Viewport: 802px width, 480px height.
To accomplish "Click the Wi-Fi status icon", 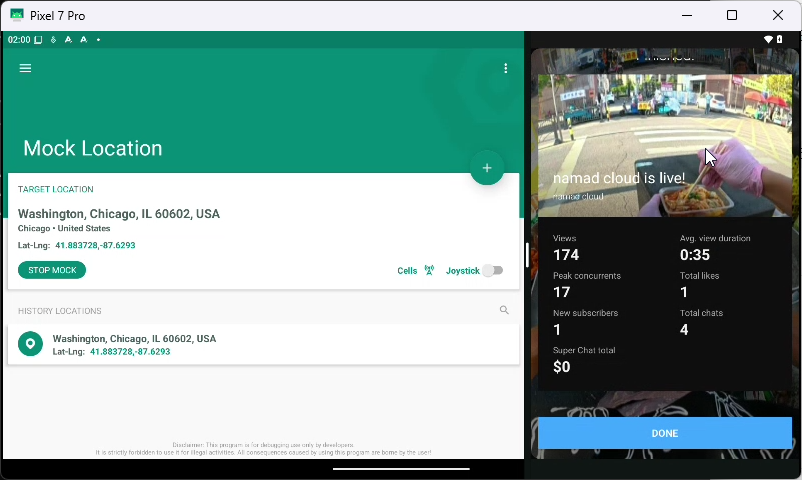I will pos(768,39).
